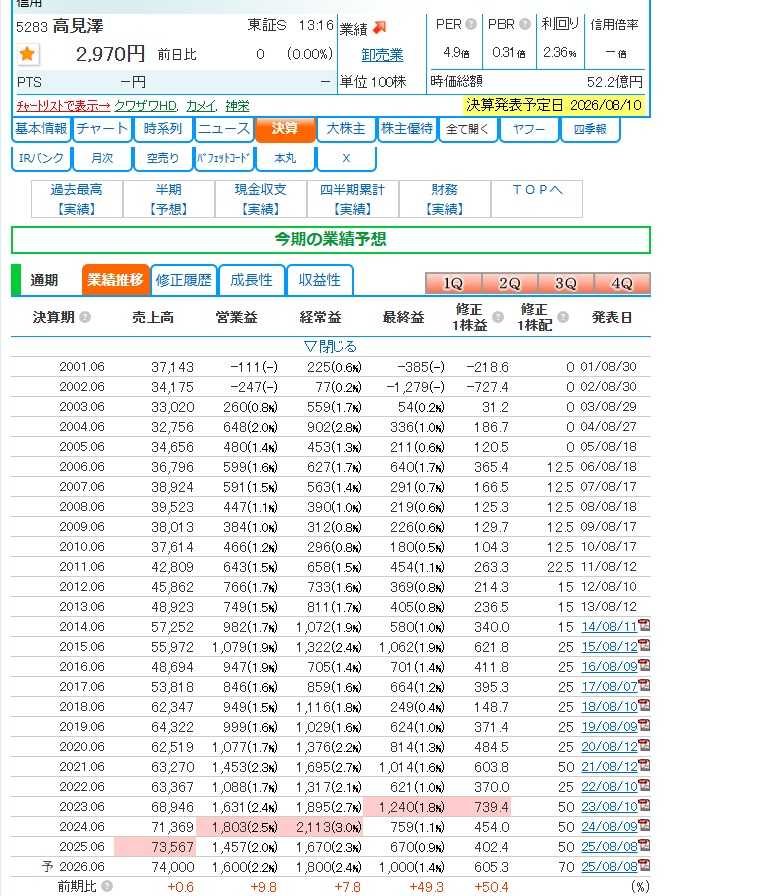783x896 pixels.
Task: Jump to 半期【予想】 section
Action: pyautogui.click(x=169, y=199)
